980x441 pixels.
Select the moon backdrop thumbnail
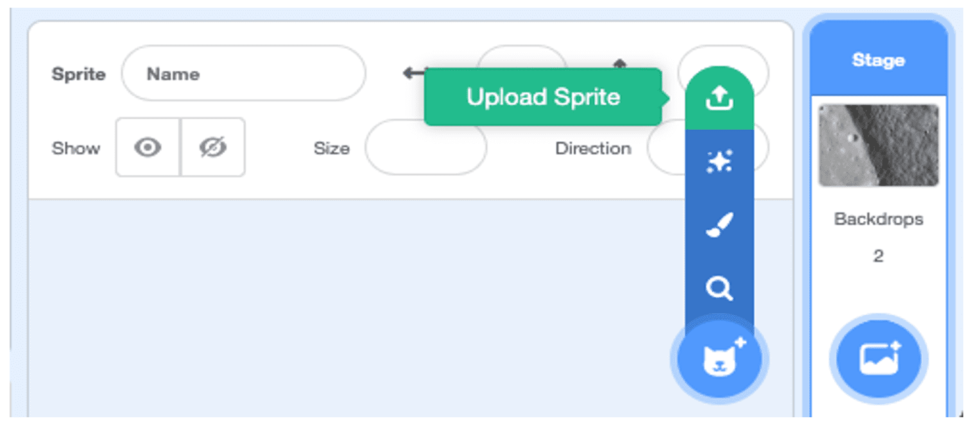click(879, 145)
